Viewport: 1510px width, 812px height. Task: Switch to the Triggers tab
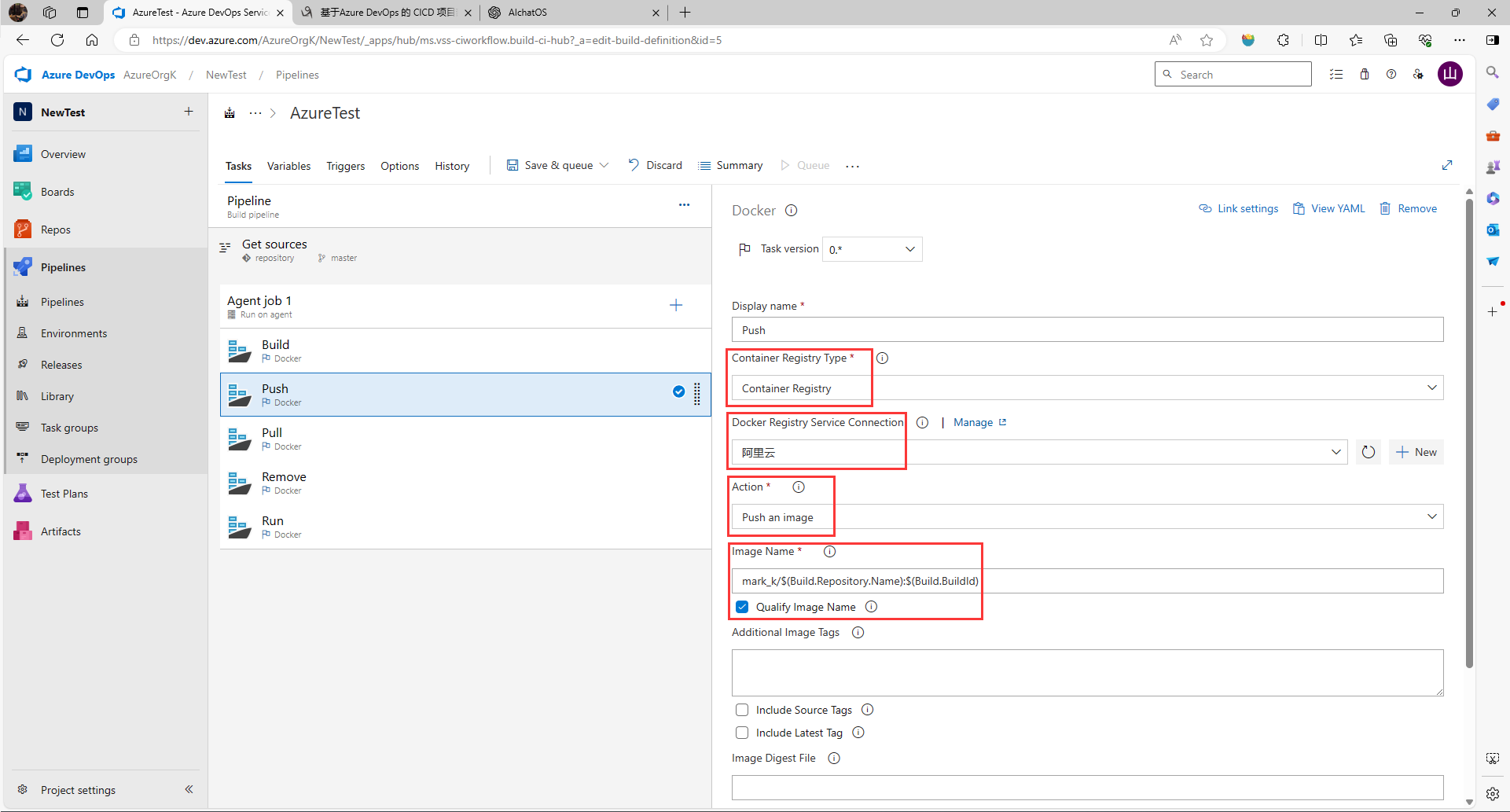(x=346, y=166)
